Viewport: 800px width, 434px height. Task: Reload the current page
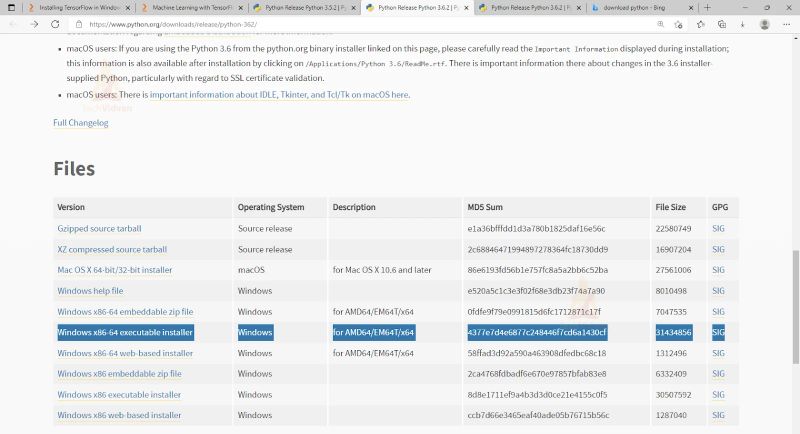[55, 24]
